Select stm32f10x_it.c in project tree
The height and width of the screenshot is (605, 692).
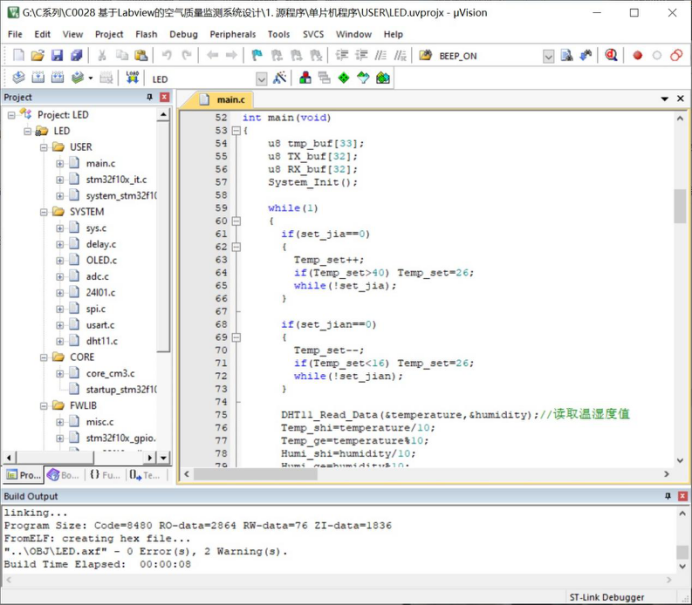(116, 180)
